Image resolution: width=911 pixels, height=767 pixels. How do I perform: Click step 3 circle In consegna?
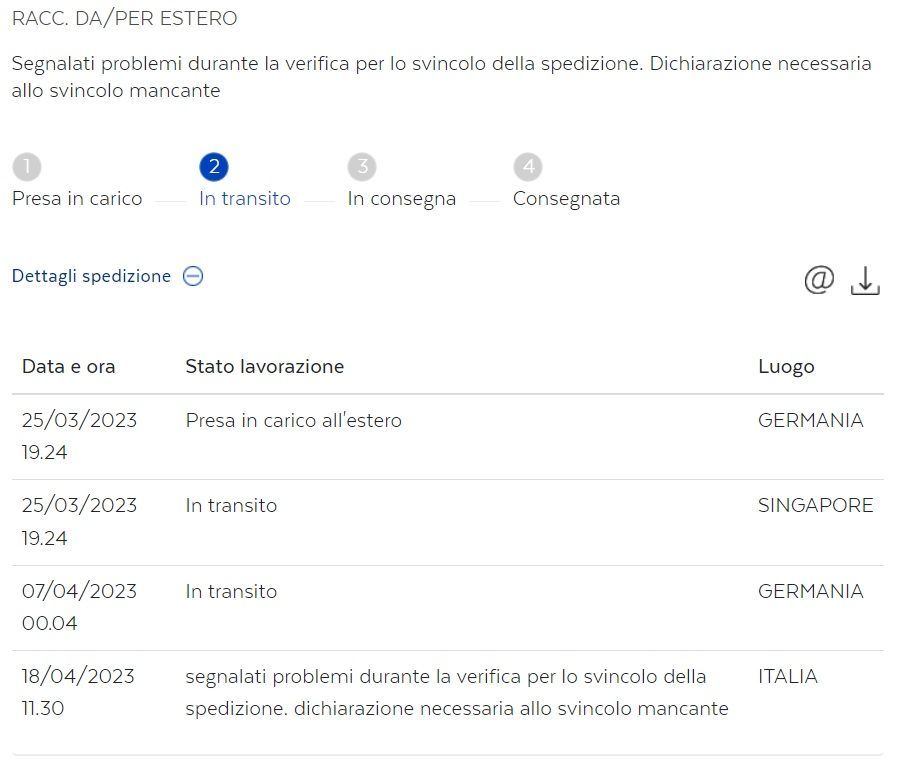pyautogui.click(x=362, y=166)
